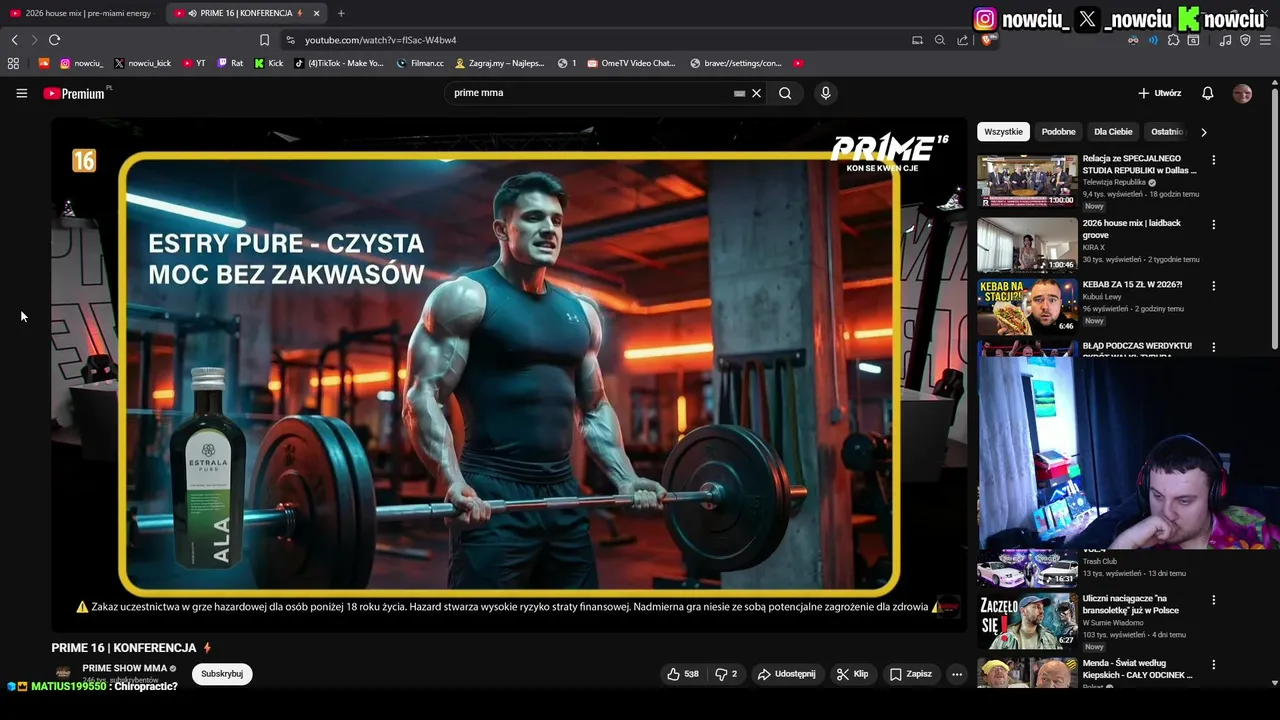The height and width of the screenshot is (720, 1280).
Task: Click the search magnifier button
Action: tap(785, 93)
